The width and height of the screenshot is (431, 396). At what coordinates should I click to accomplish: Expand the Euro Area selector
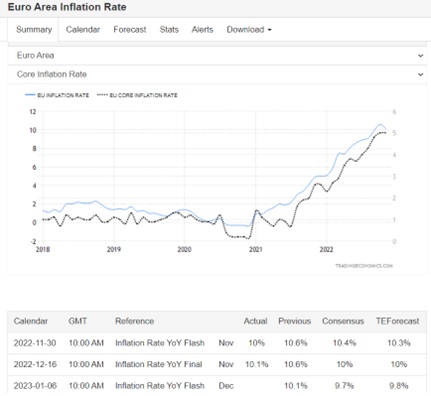tap(217, 56)
